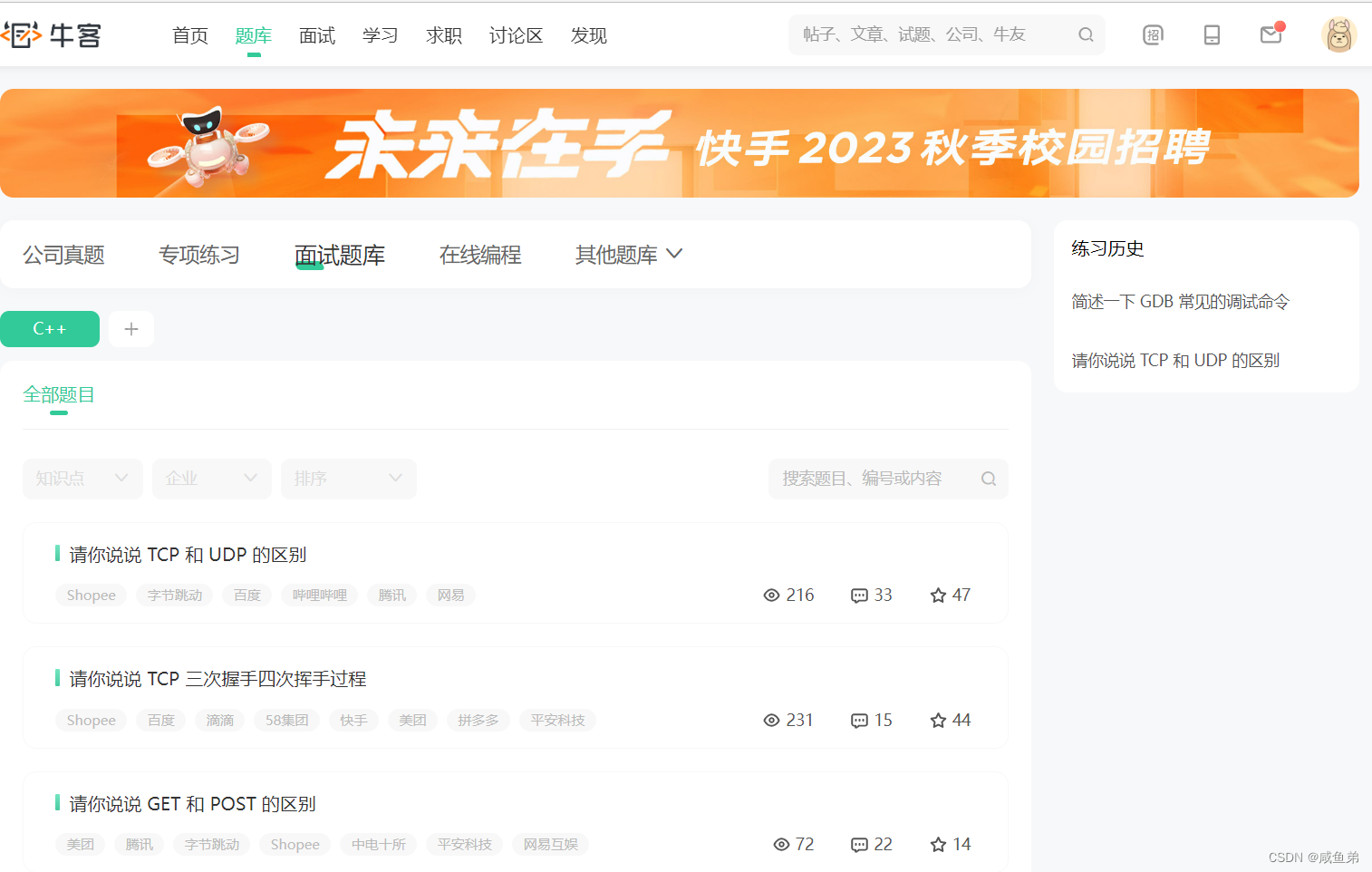Open history item 简述一下 GDB 常见的调试命令

(1180, 302)
